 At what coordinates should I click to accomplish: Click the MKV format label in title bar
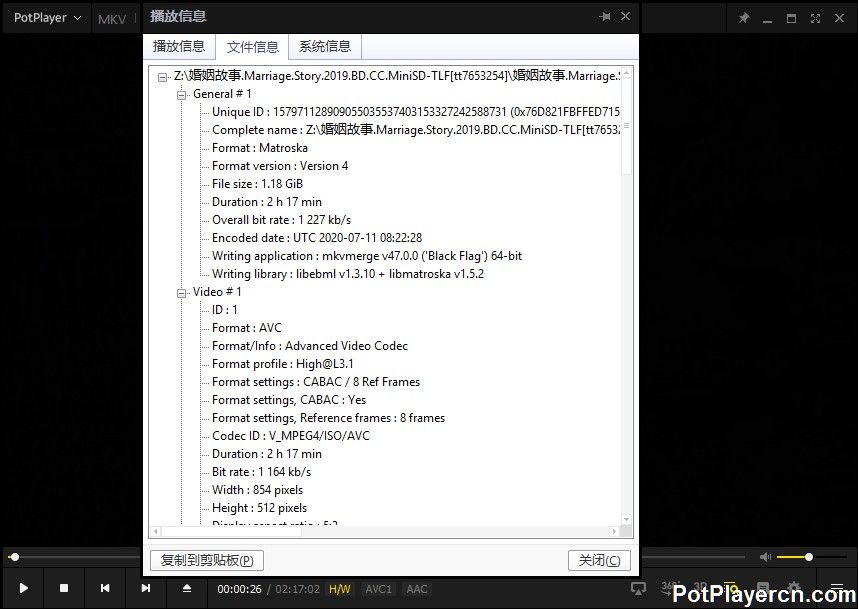pos(112,19)
